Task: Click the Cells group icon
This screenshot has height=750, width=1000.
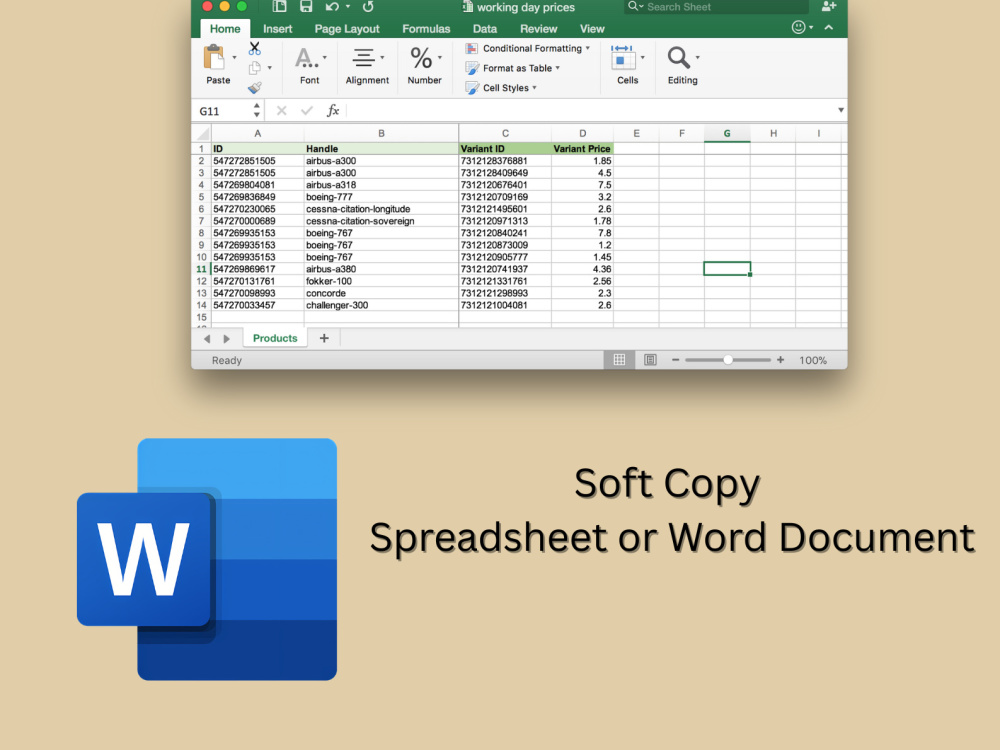Action: (622, 57)
